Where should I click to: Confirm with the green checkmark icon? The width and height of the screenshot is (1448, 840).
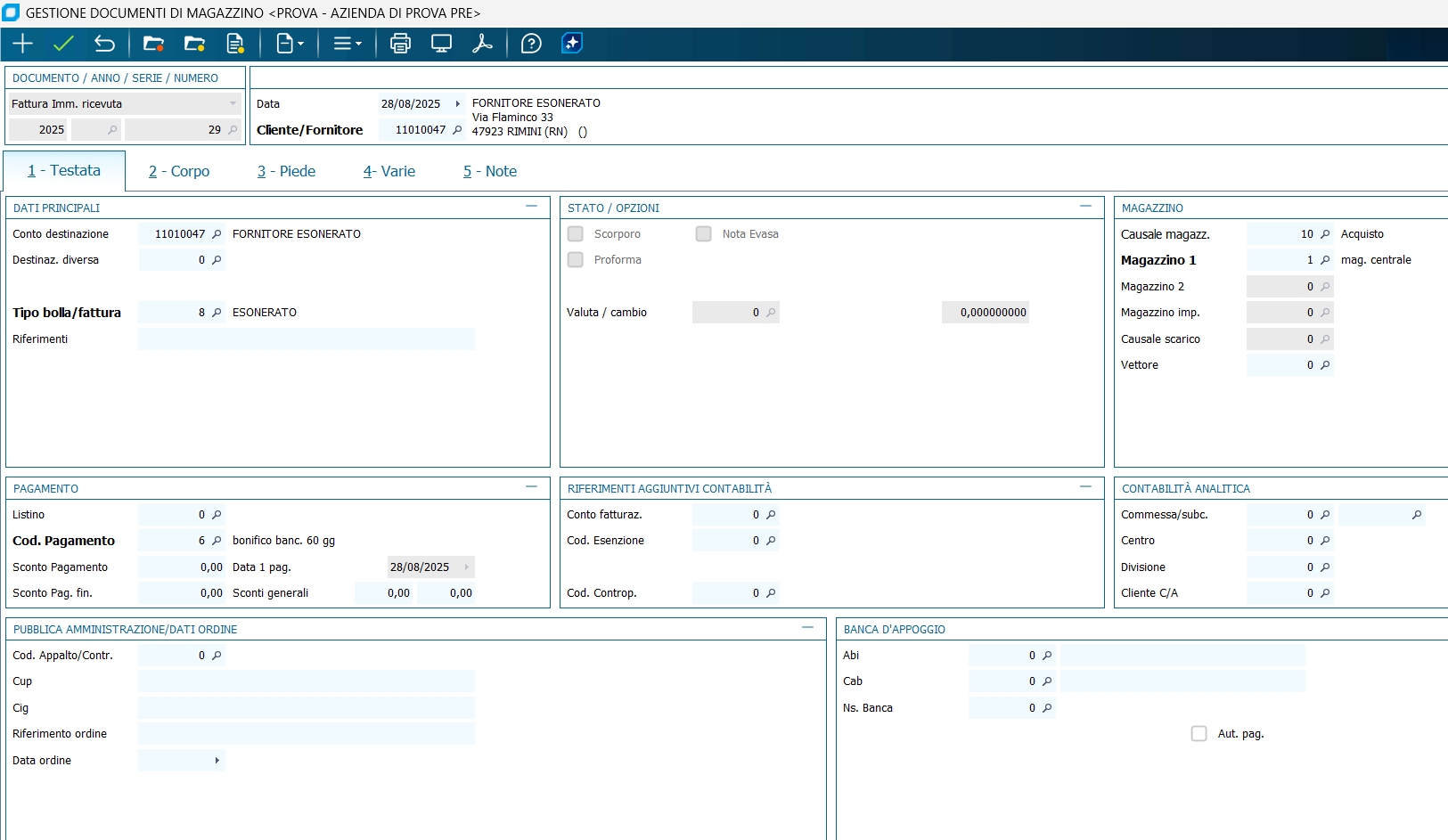click(x=63, y=44)
